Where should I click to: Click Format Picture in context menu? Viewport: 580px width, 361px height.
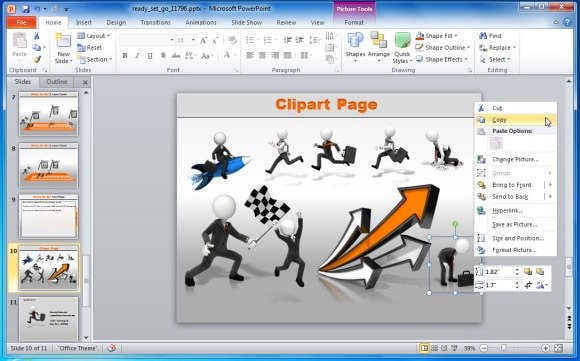coord(515,250)
